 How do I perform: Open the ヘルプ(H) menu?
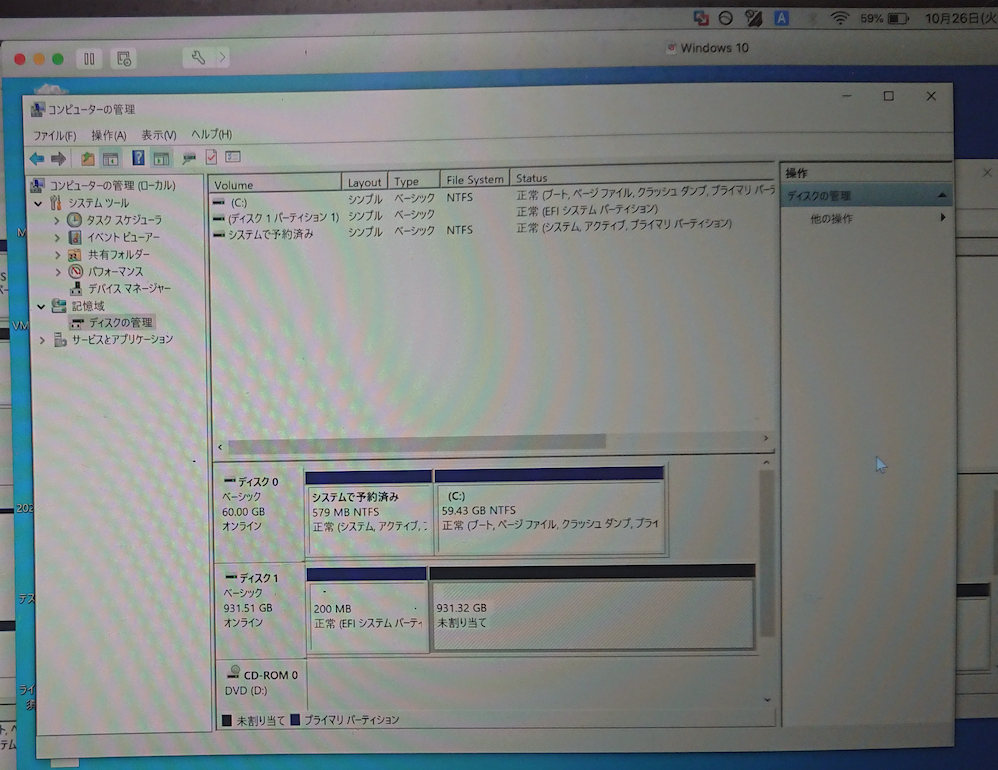click(x=212, y=134)
